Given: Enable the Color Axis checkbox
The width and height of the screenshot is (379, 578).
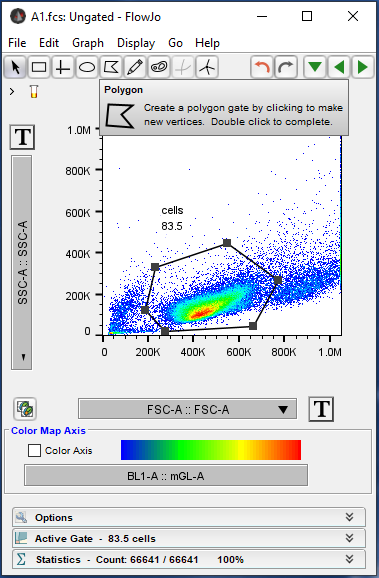Looking at the screenshot, I should click(34, 450).
